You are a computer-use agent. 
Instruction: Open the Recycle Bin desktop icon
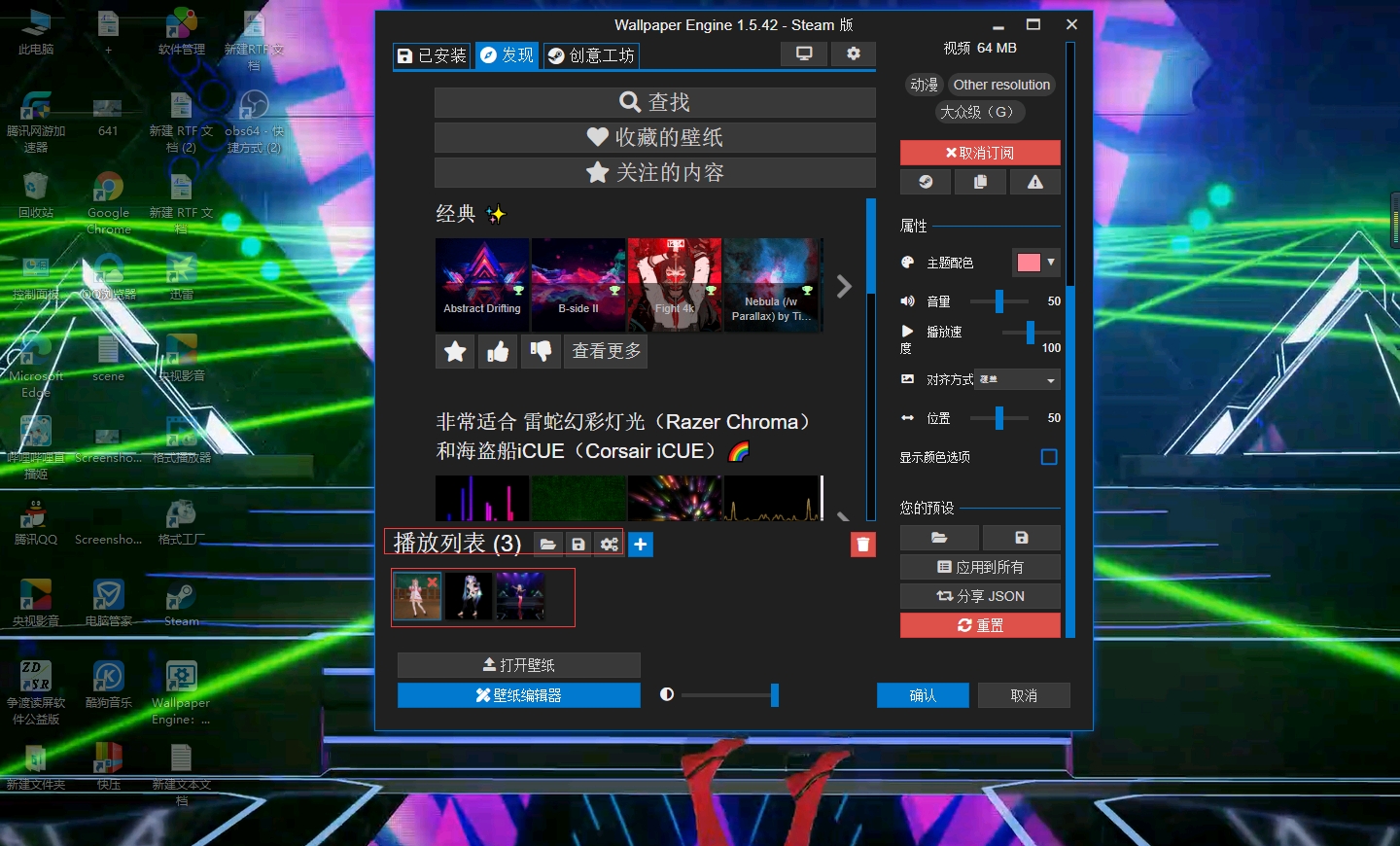pos(36,194)
